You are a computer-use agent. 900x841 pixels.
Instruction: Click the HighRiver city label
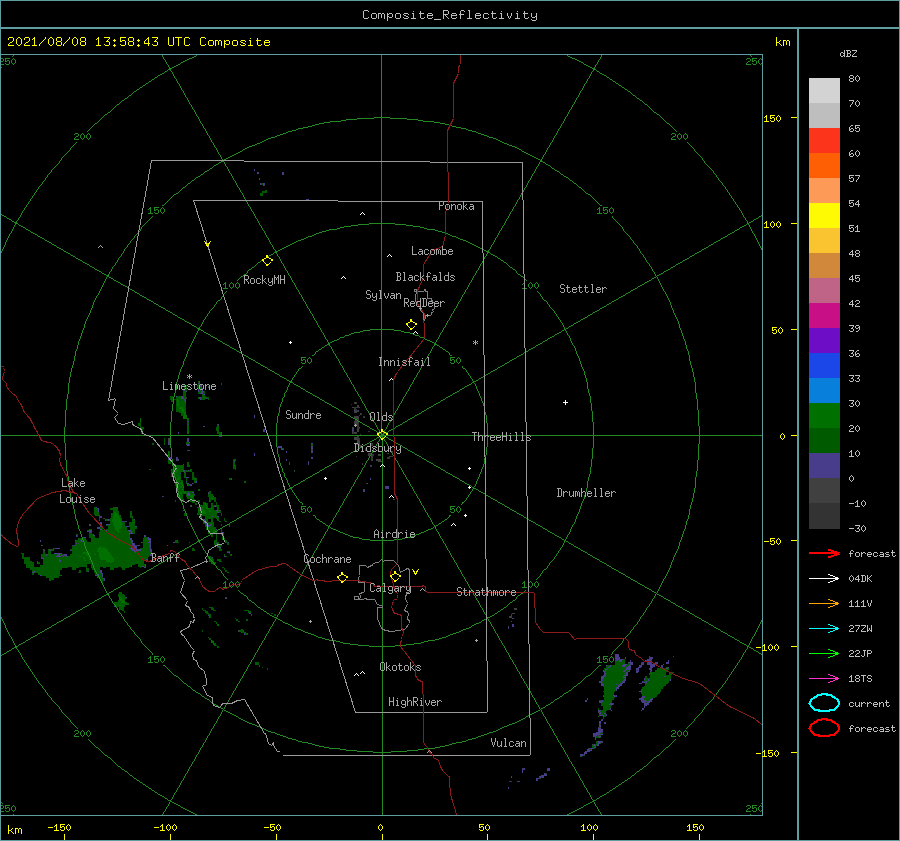(x=415, y=702)
